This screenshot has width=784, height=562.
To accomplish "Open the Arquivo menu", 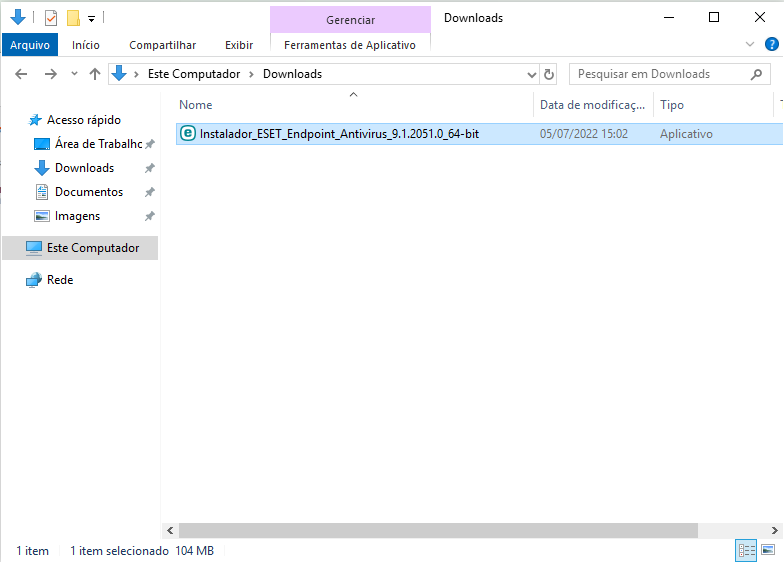I will pos(30,45).
